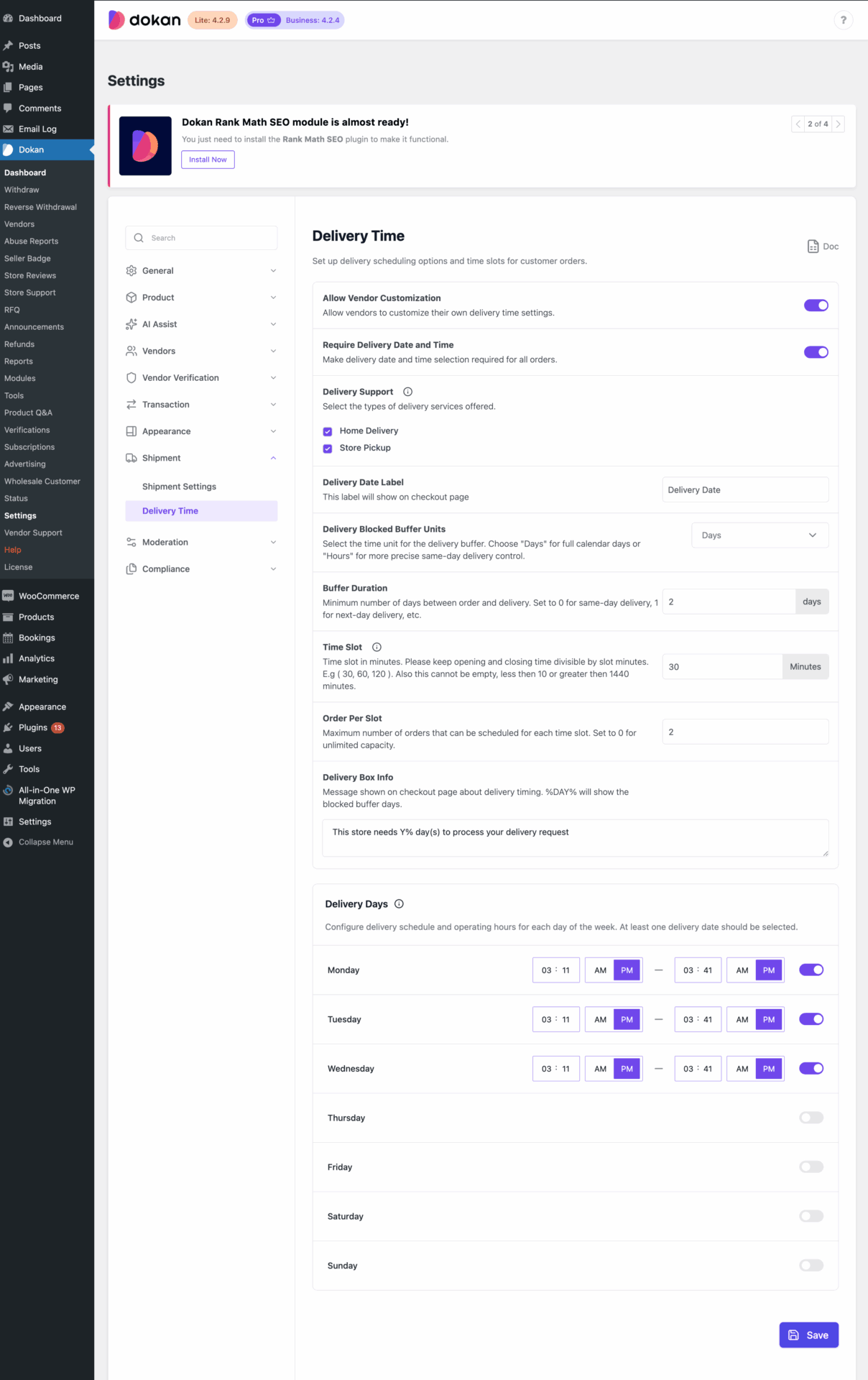Viewport: 868px width, 1380px height.
Task: Go to next notice arrow
Action: pyautogui.click(x=838, y=124)
